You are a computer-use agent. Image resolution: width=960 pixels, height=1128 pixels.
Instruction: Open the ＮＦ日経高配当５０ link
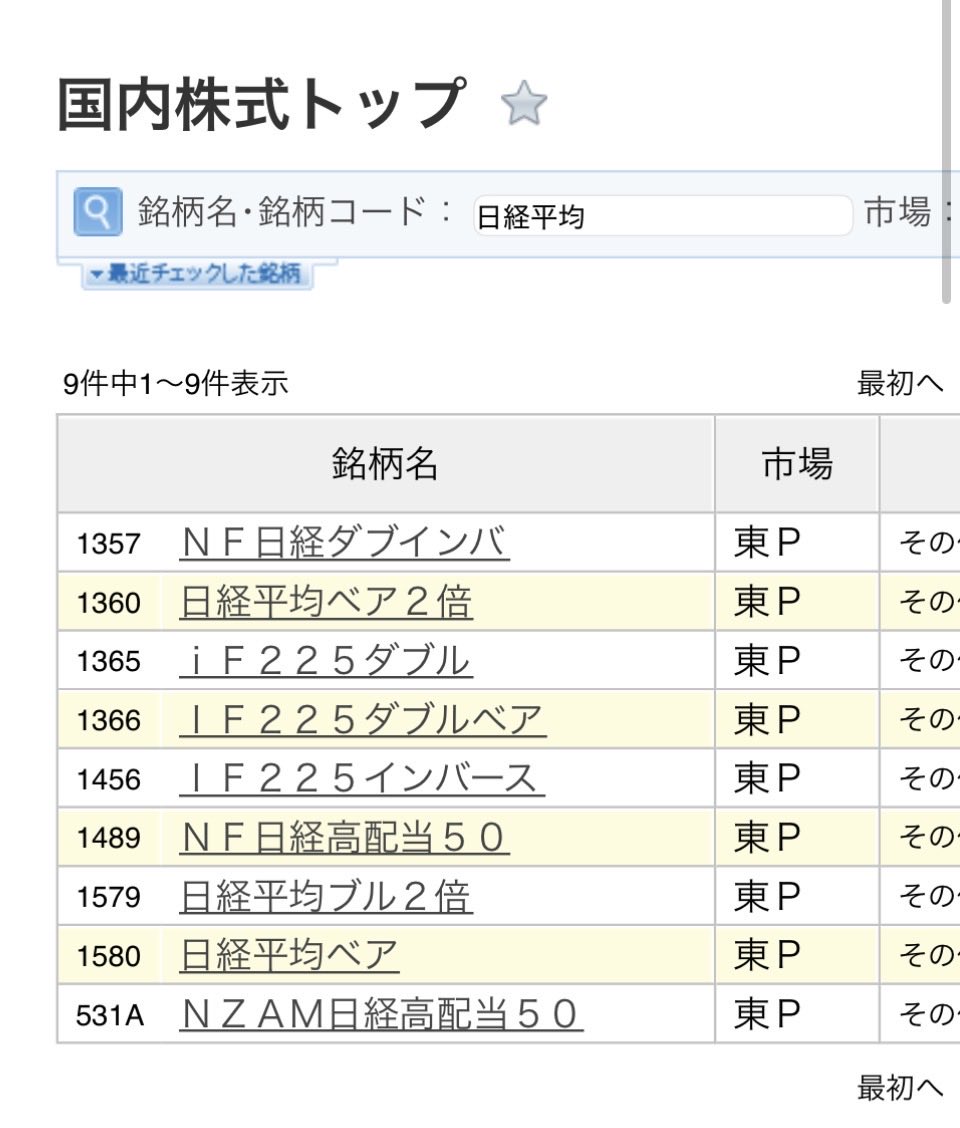344,837
